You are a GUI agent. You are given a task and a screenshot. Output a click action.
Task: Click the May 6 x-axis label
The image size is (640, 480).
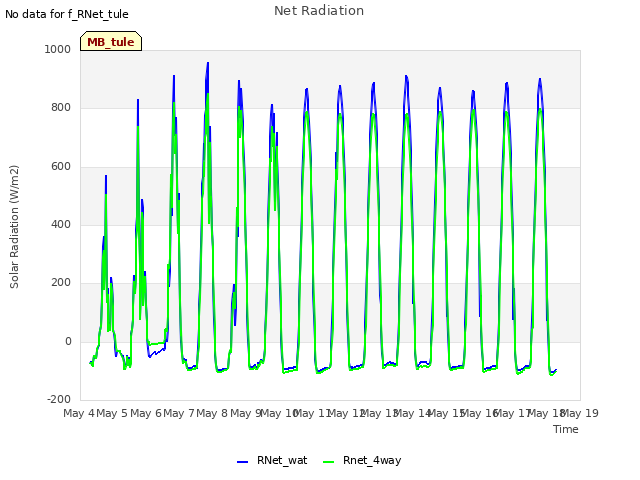pos(146,413)
